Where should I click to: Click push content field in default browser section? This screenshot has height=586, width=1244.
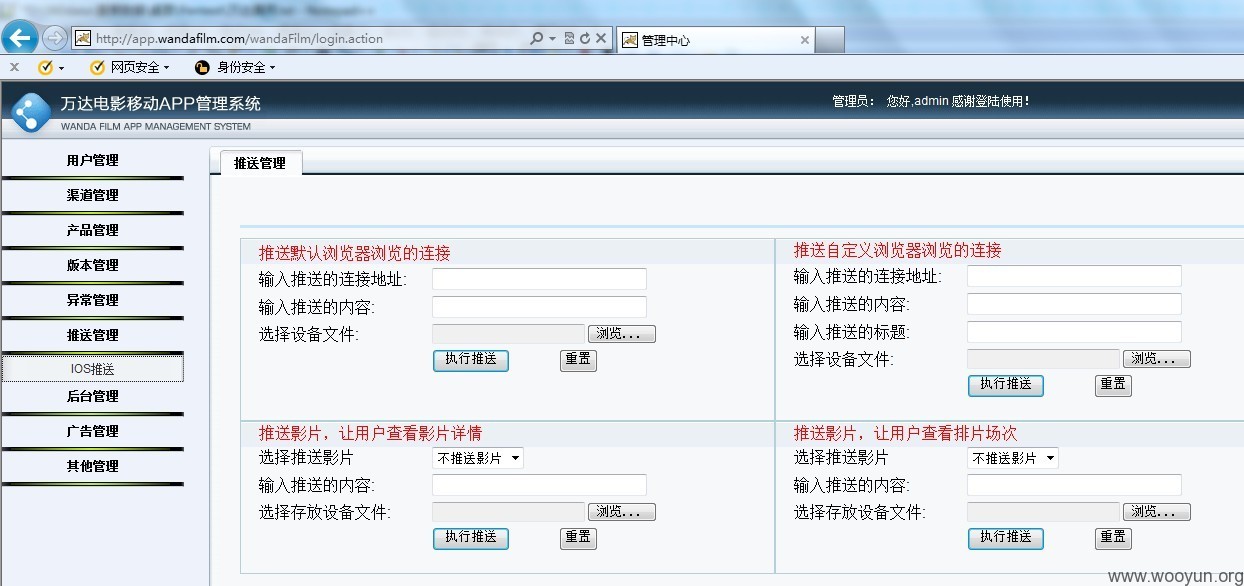pyautogui.click(x=539, y=307)
